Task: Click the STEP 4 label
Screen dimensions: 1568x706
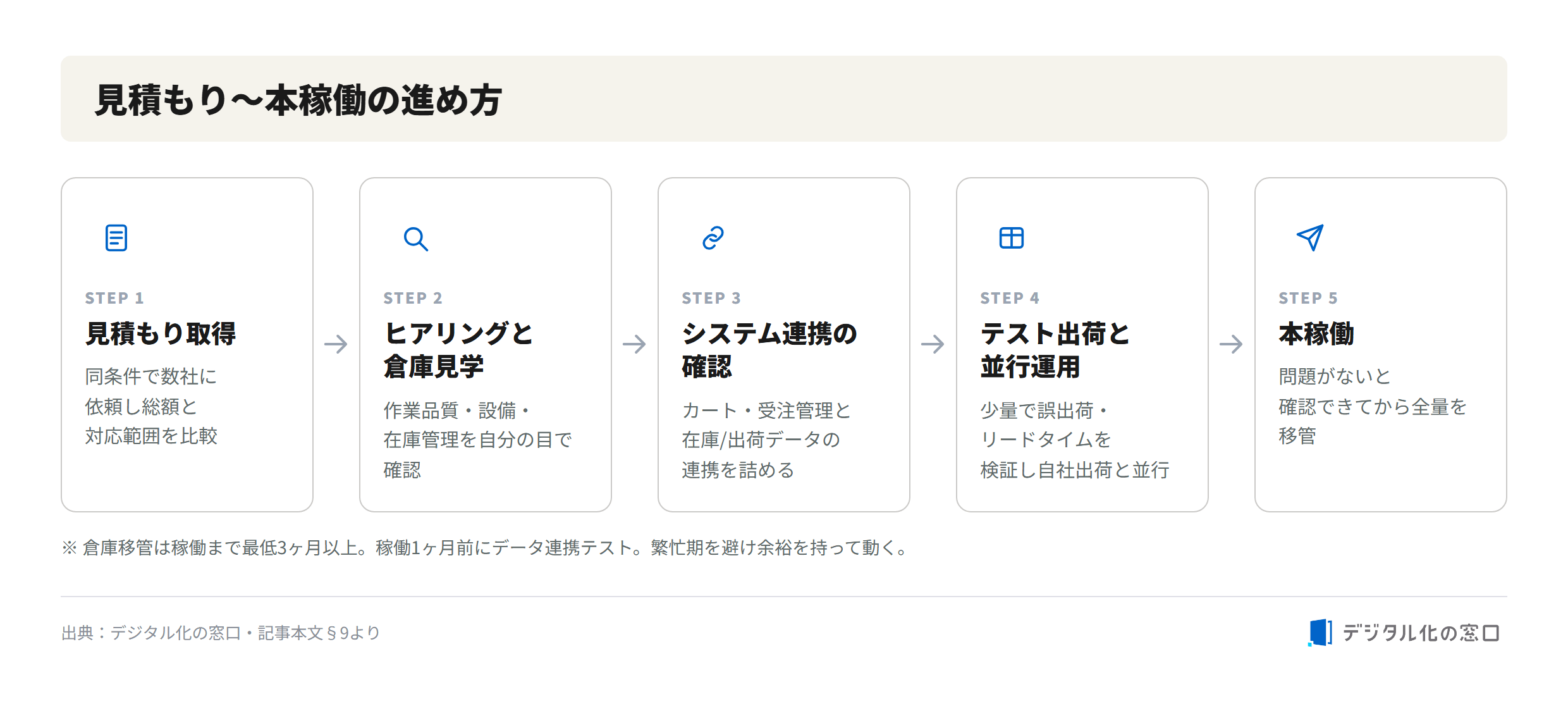Action: 1010,298
